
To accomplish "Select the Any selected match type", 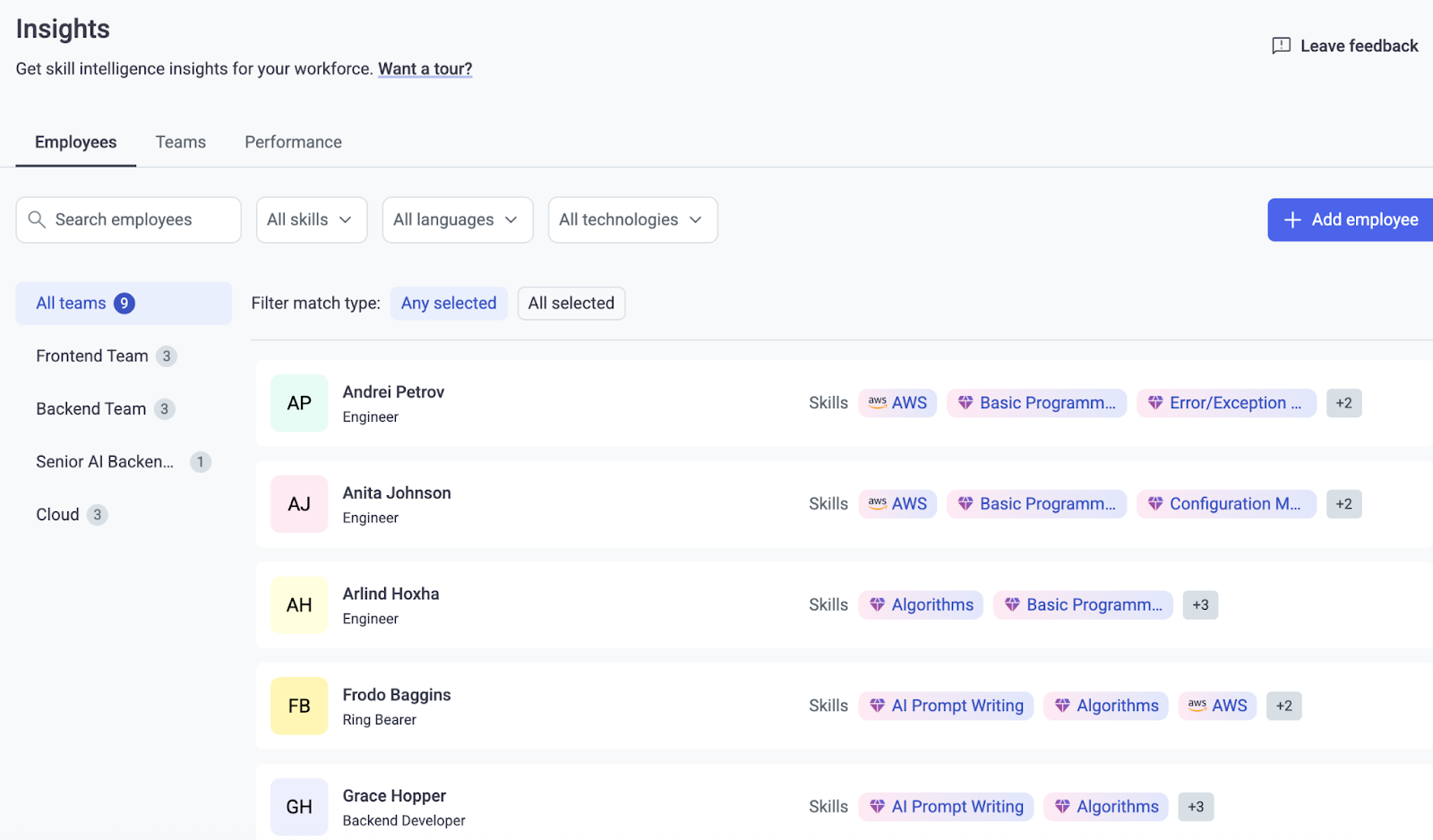I will [x=449, y=304].
